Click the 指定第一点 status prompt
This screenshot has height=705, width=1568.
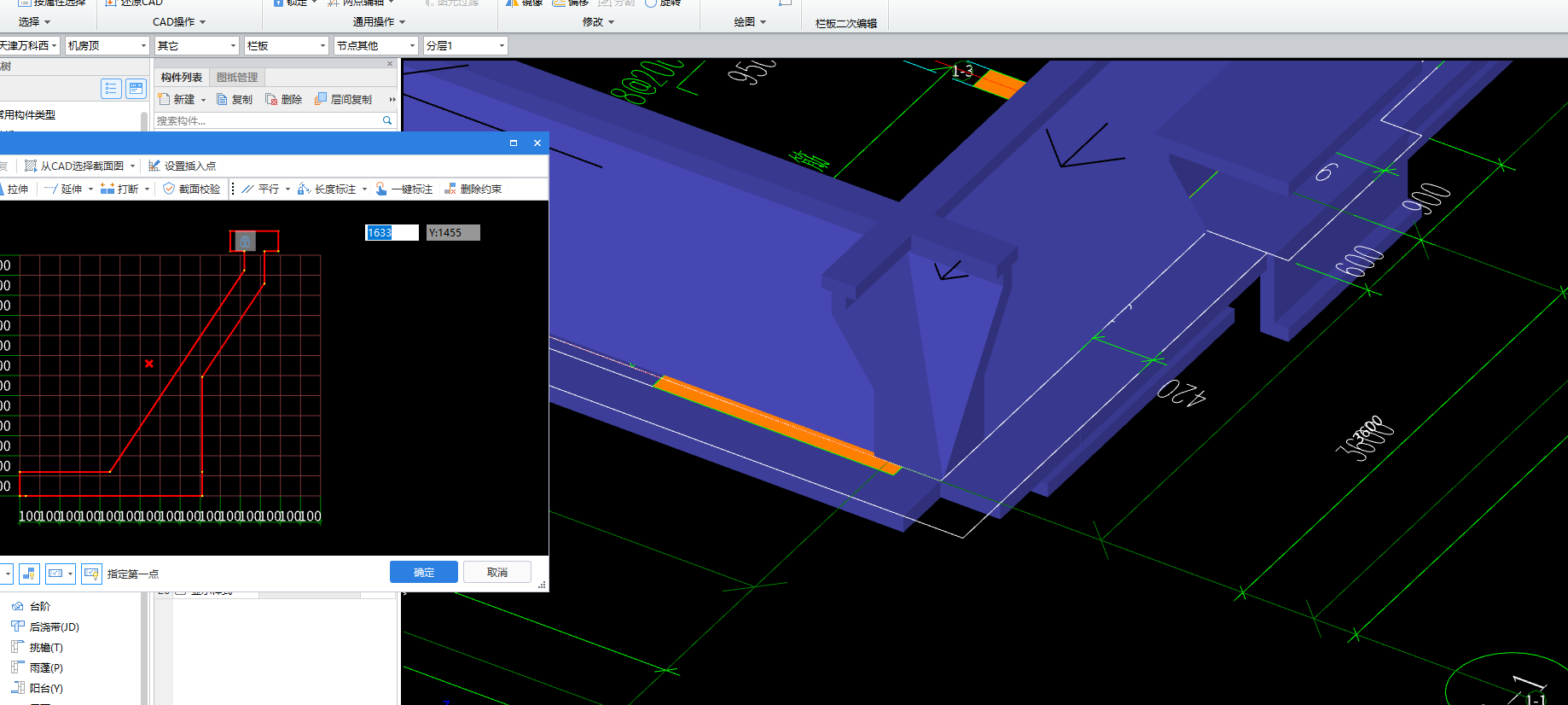point(133,574)
